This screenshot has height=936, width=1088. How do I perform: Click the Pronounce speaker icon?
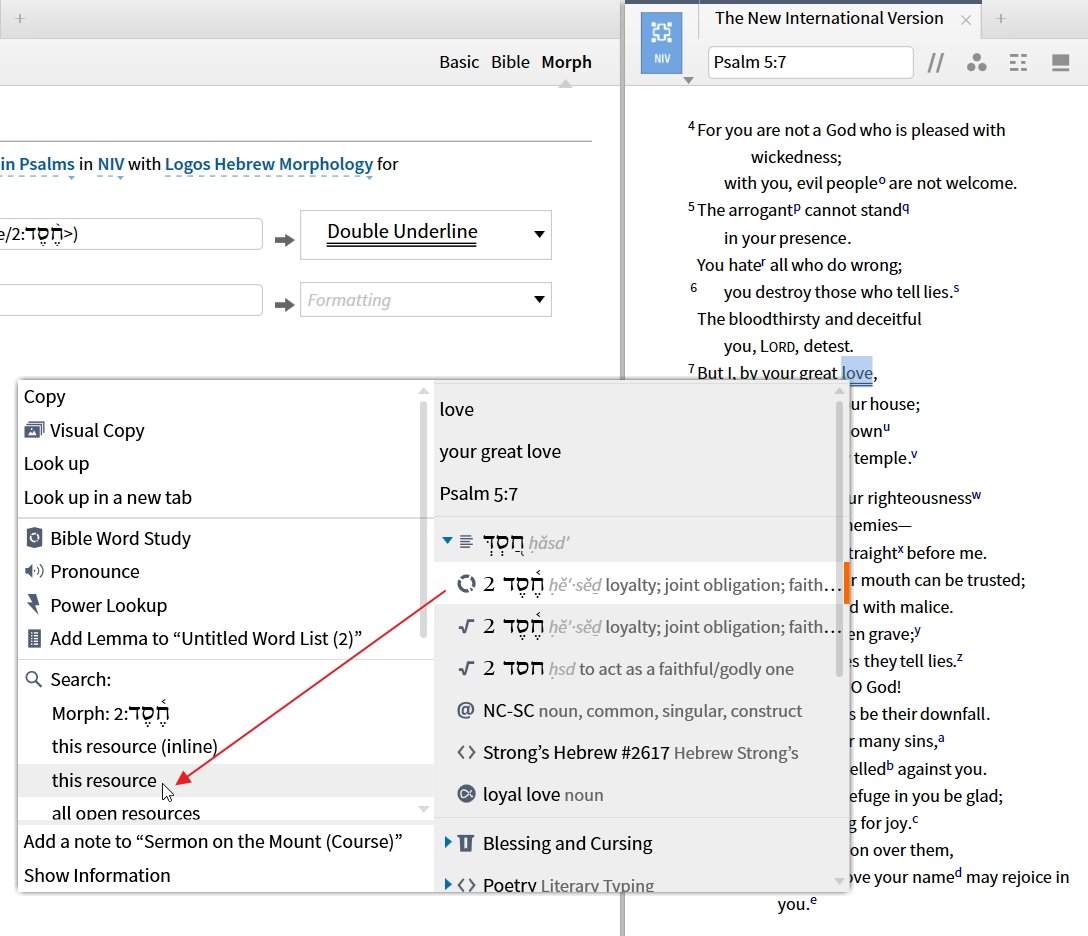(34, 571)
